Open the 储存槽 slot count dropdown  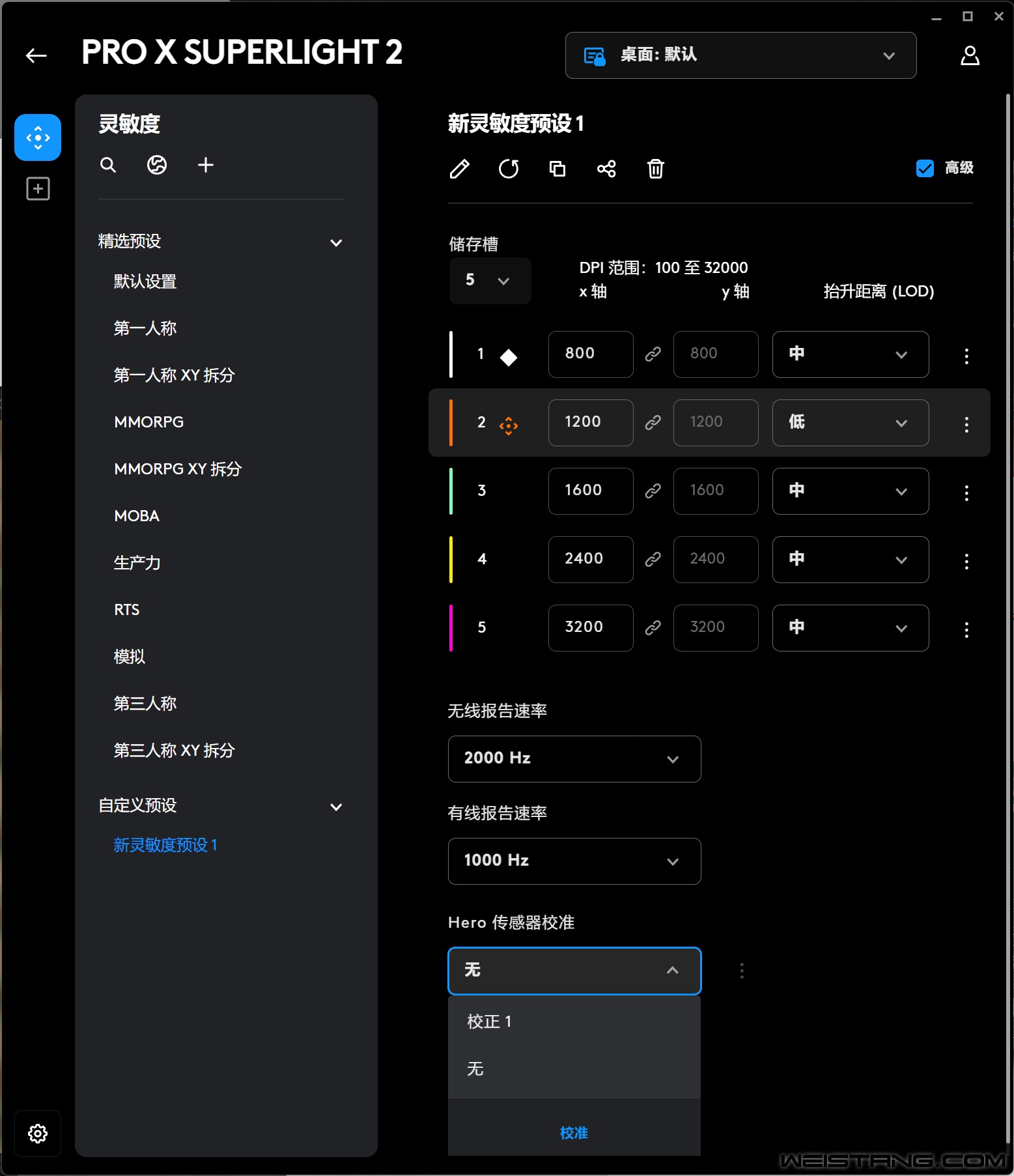click(x=490, y=281)
